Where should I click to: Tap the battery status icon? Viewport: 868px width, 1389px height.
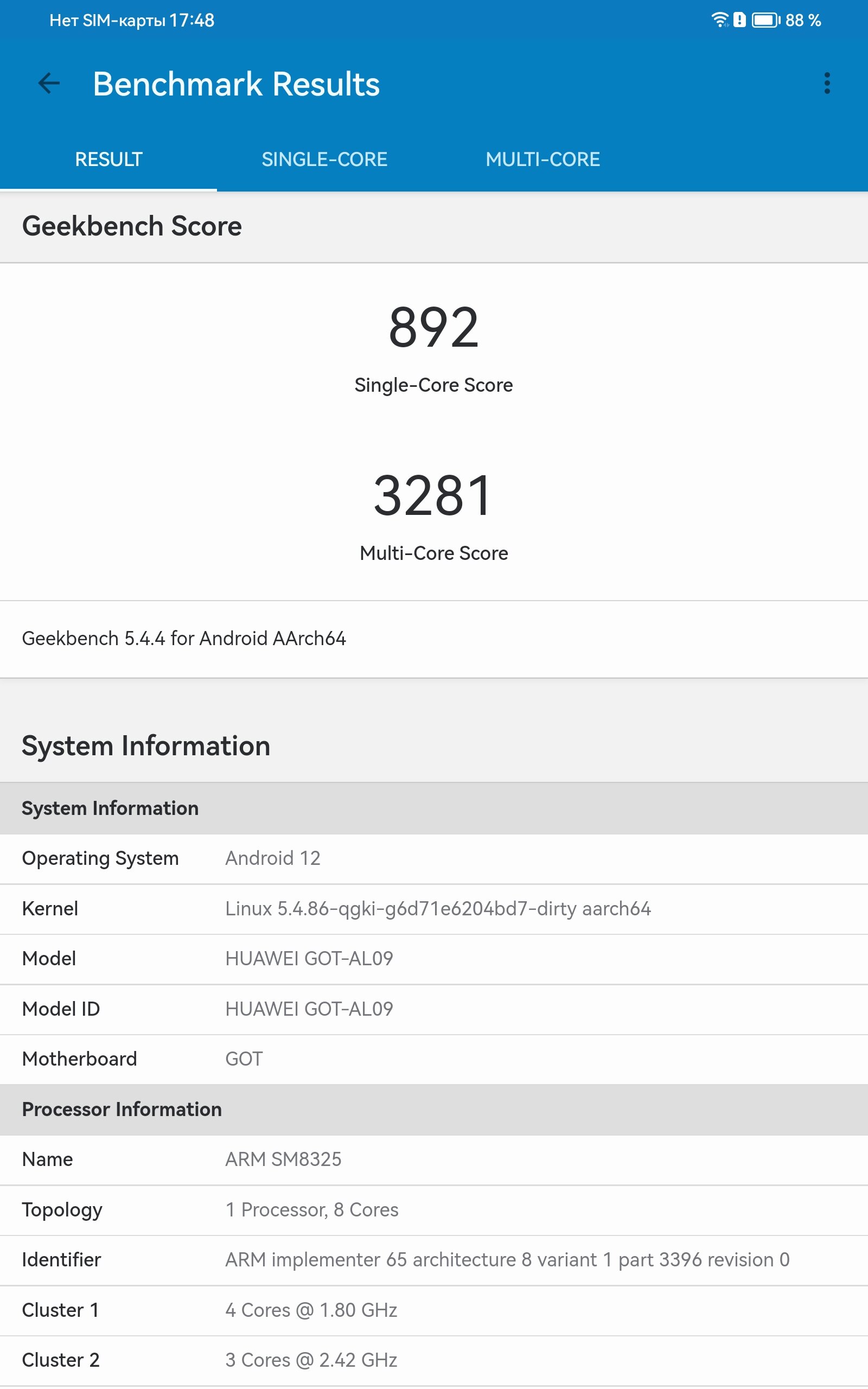point(766,20)
